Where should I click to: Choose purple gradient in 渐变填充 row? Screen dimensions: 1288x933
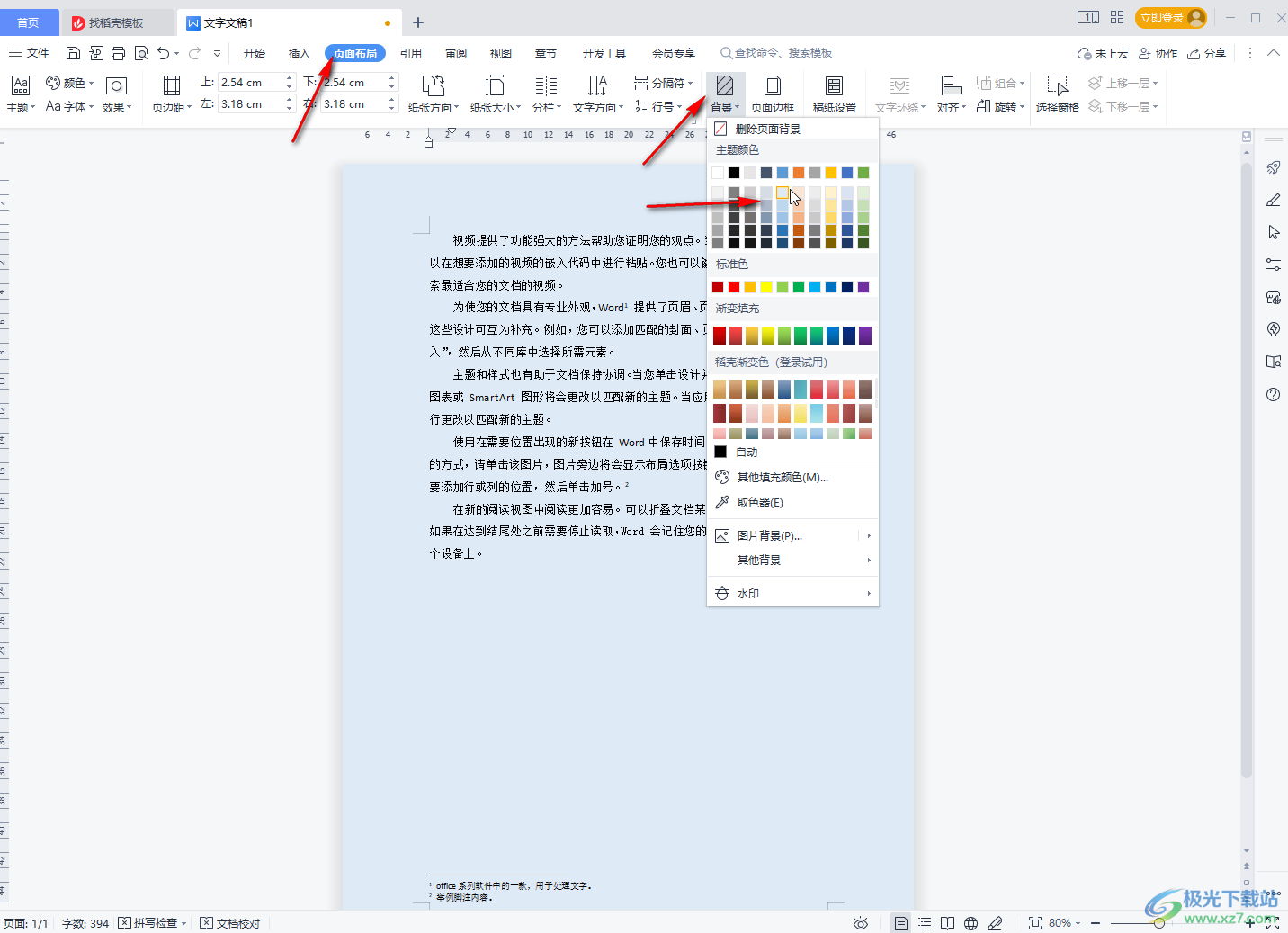coord(865,336)
